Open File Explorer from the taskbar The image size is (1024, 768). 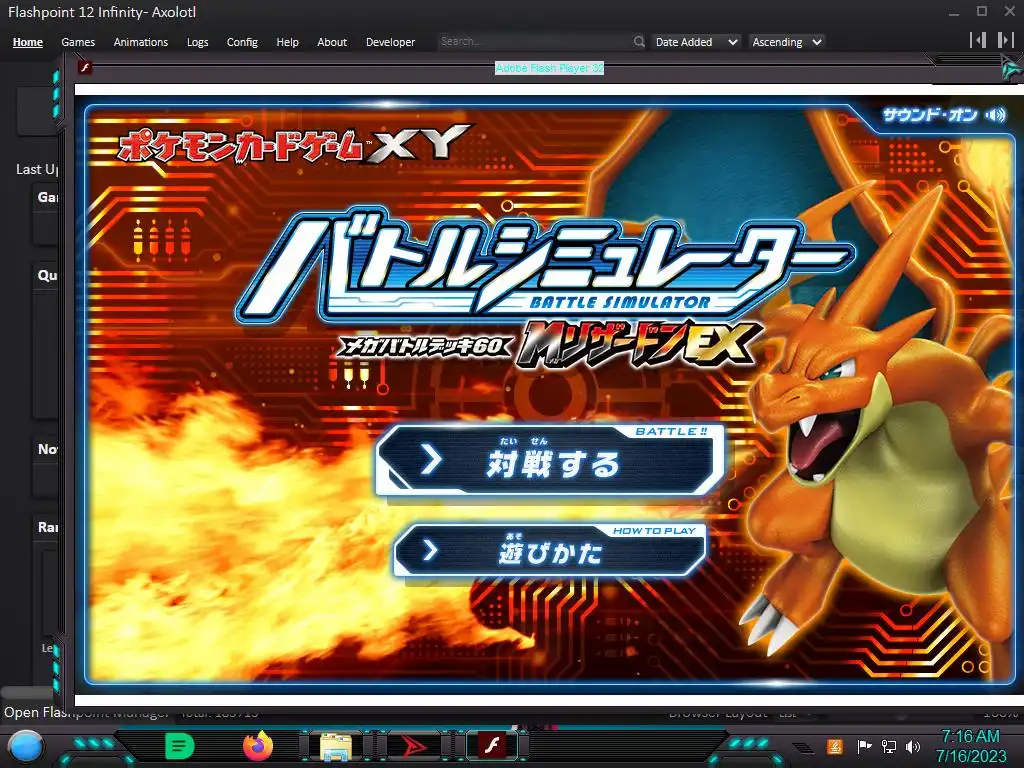(336, 747)
